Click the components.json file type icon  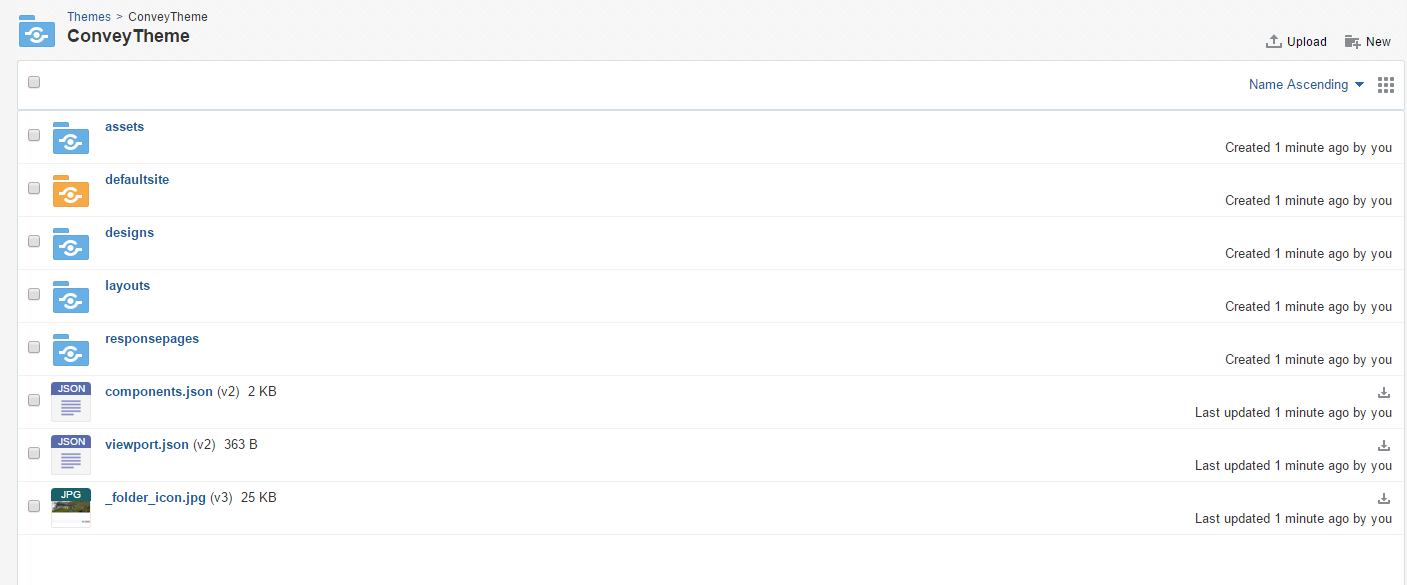click(x=71, y=402)
